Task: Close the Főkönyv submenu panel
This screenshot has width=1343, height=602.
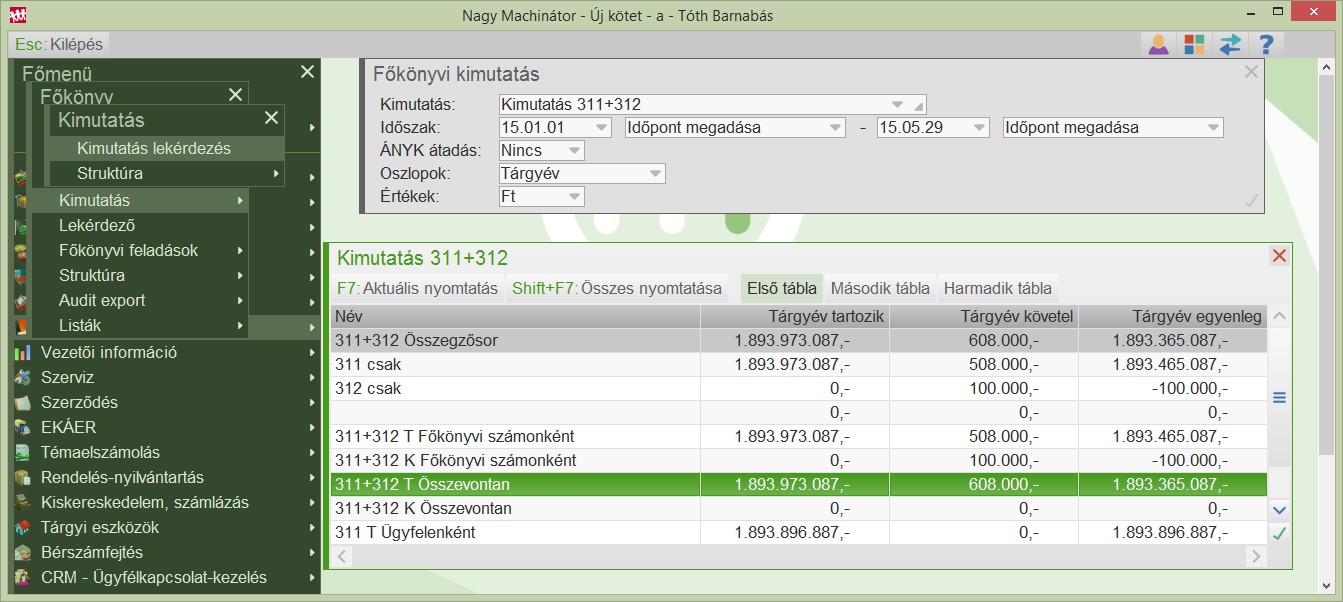Action: click(x=235, y=94)
